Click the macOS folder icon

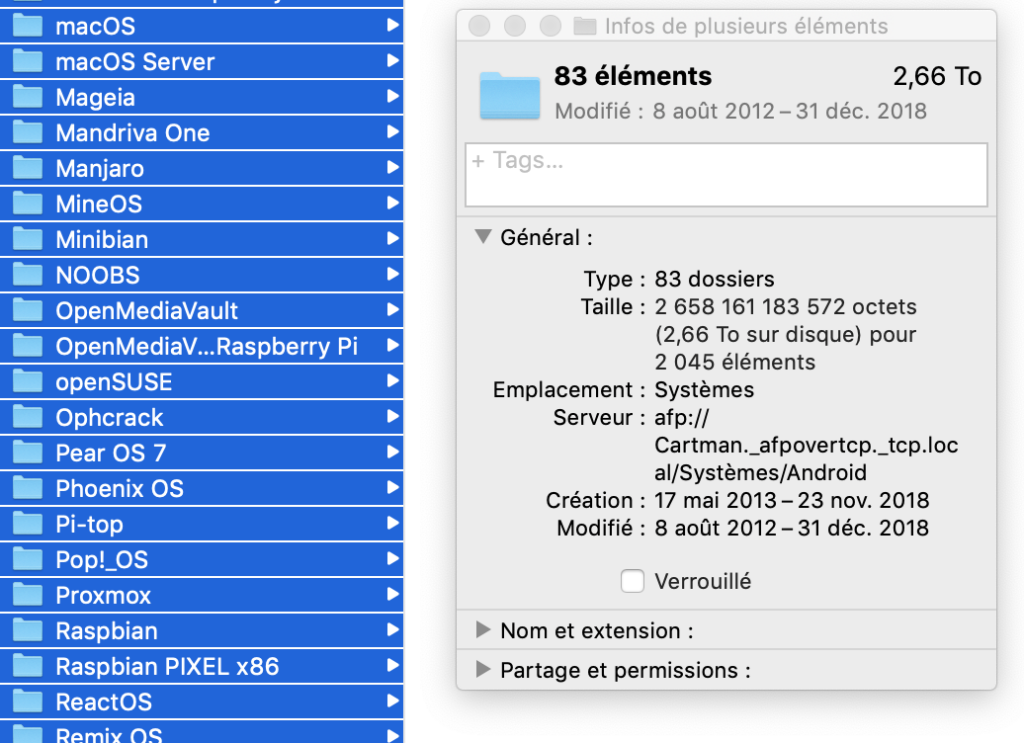27,26
